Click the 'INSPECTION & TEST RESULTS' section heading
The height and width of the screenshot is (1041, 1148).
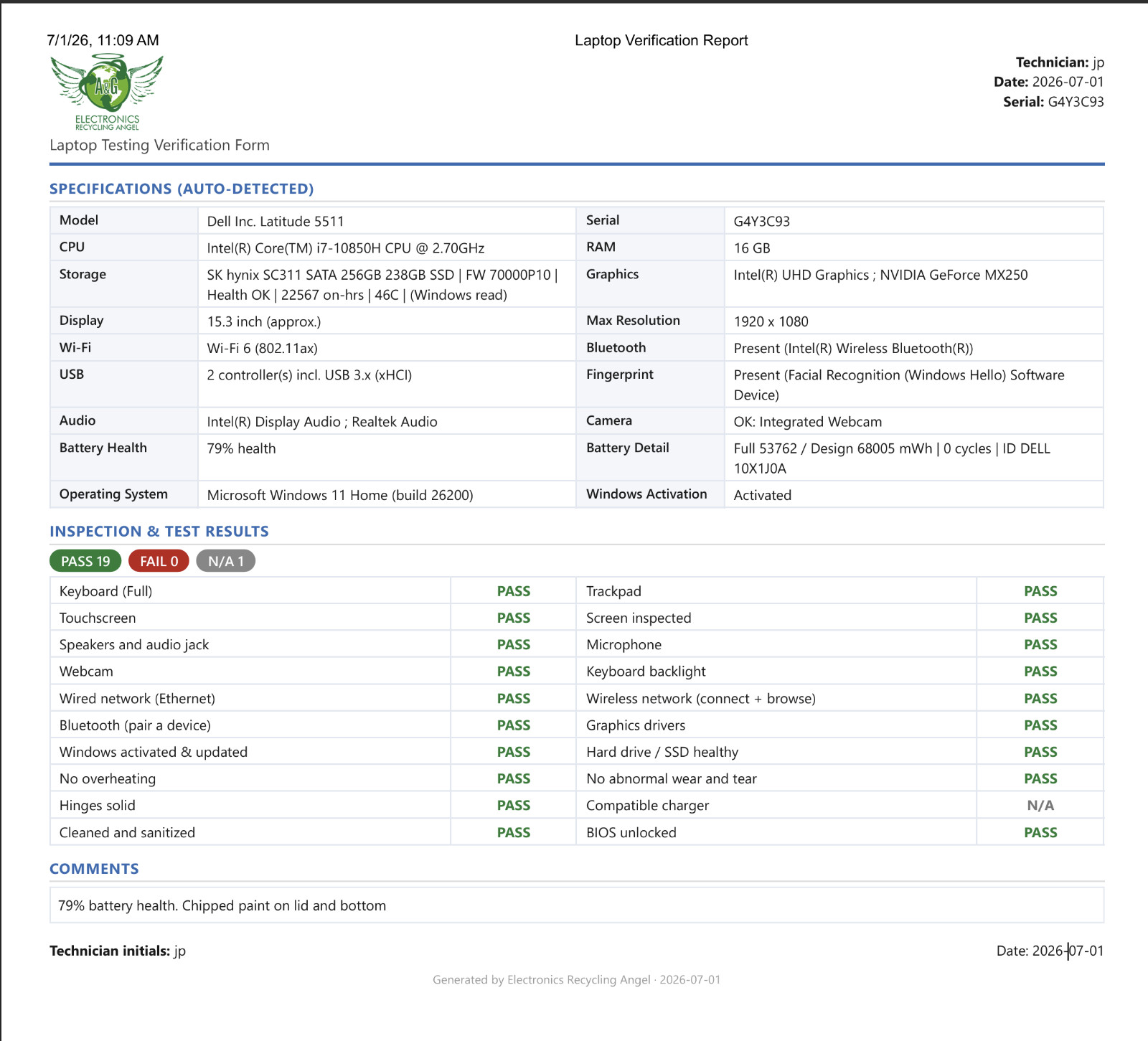[x=159, y=532]
